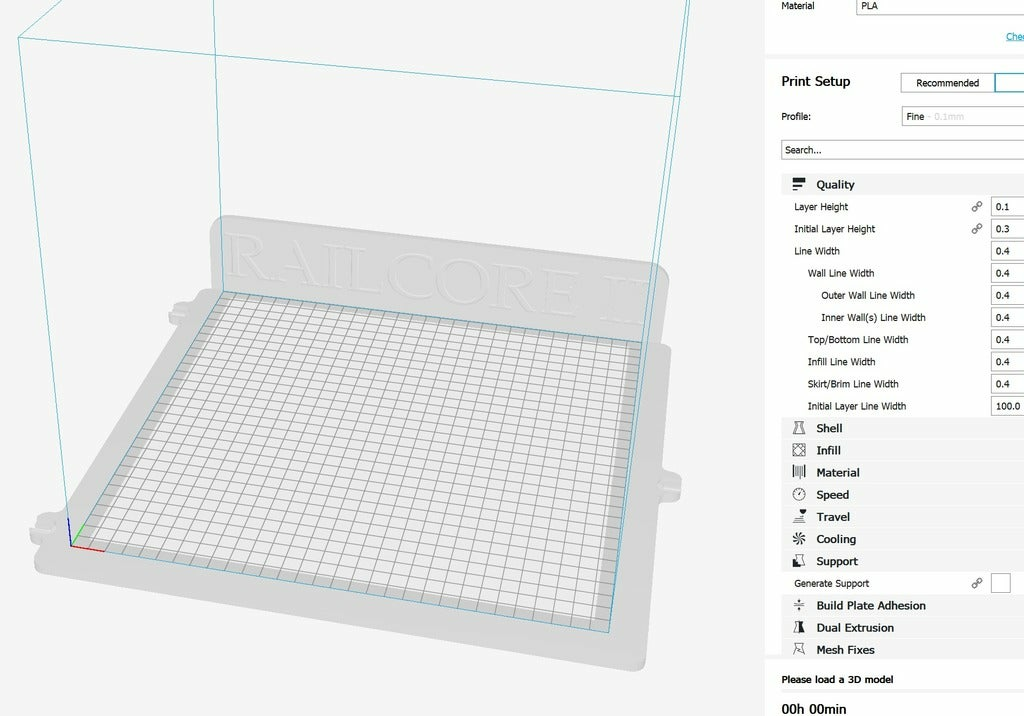Click the Initial Layer Height value field
Image resolution: width=1024 pixels, height=716 pixels.
point(1008,229)
